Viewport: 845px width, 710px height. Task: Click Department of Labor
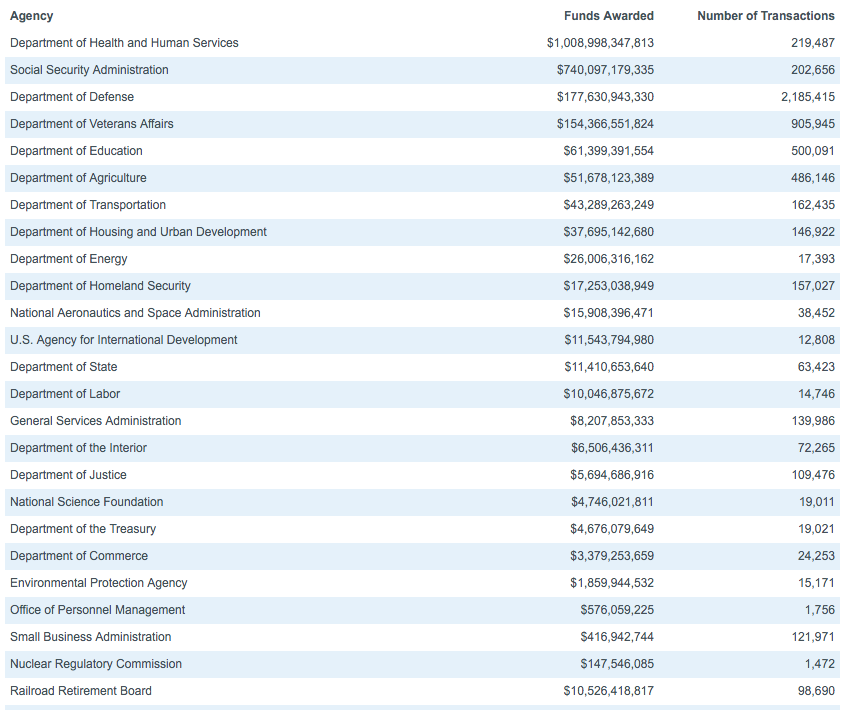click(65, 394)
